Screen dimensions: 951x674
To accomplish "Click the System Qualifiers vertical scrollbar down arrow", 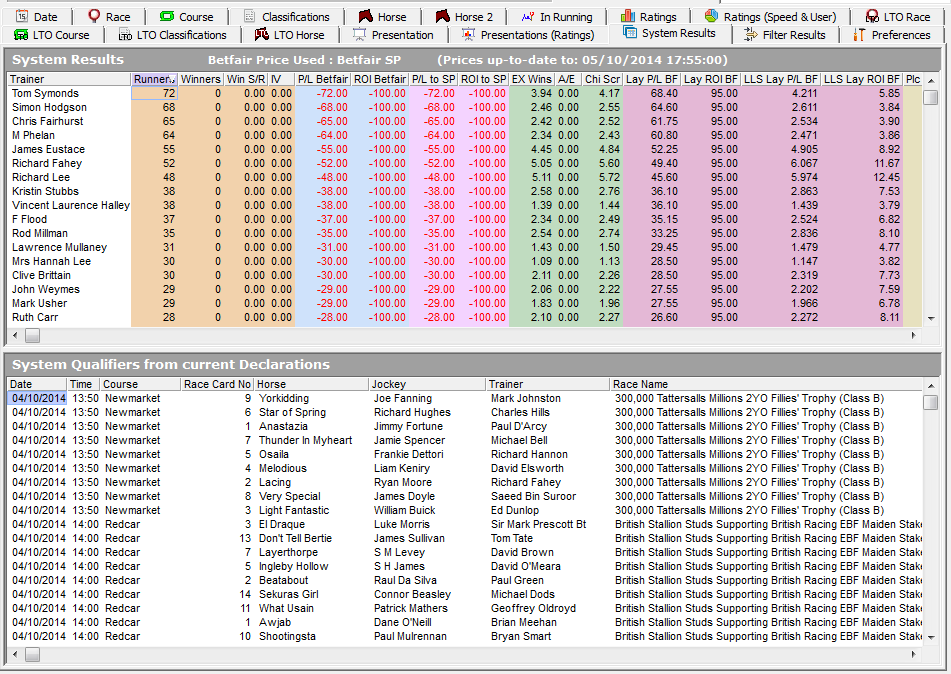I will coord(930,638).
